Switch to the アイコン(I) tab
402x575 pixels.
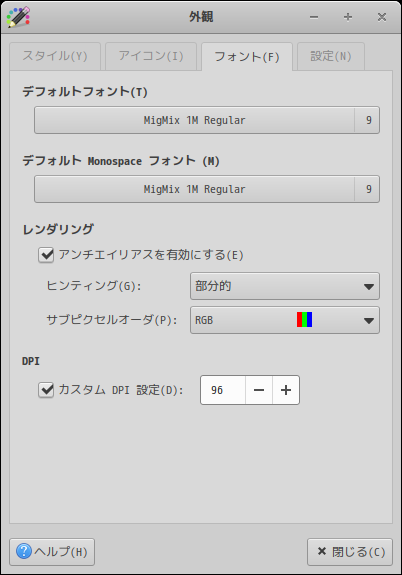(x=151, y=56)
